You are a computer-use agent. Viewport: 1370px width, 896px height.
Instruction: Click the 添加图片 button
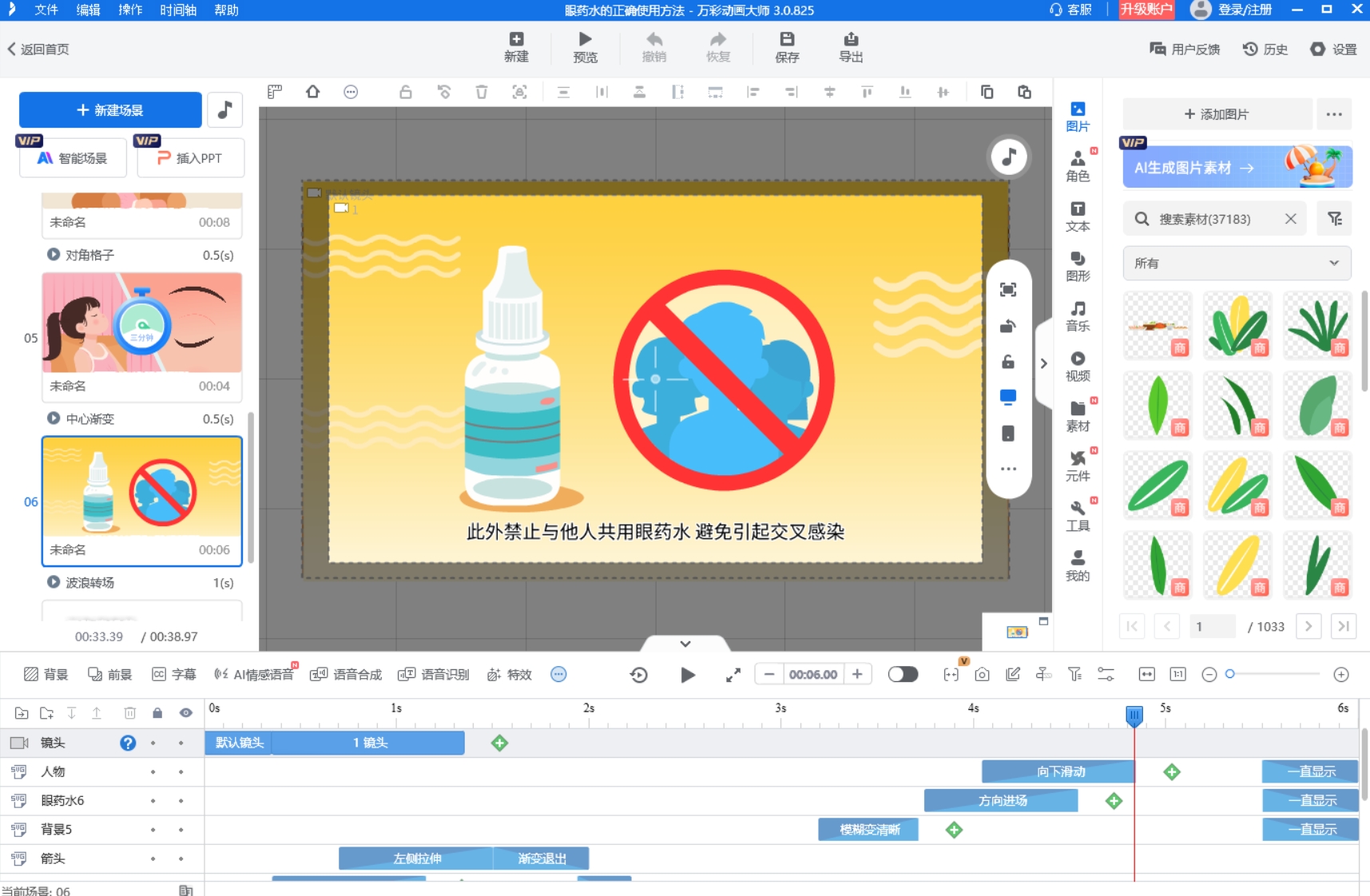[x=1215, y=113]
